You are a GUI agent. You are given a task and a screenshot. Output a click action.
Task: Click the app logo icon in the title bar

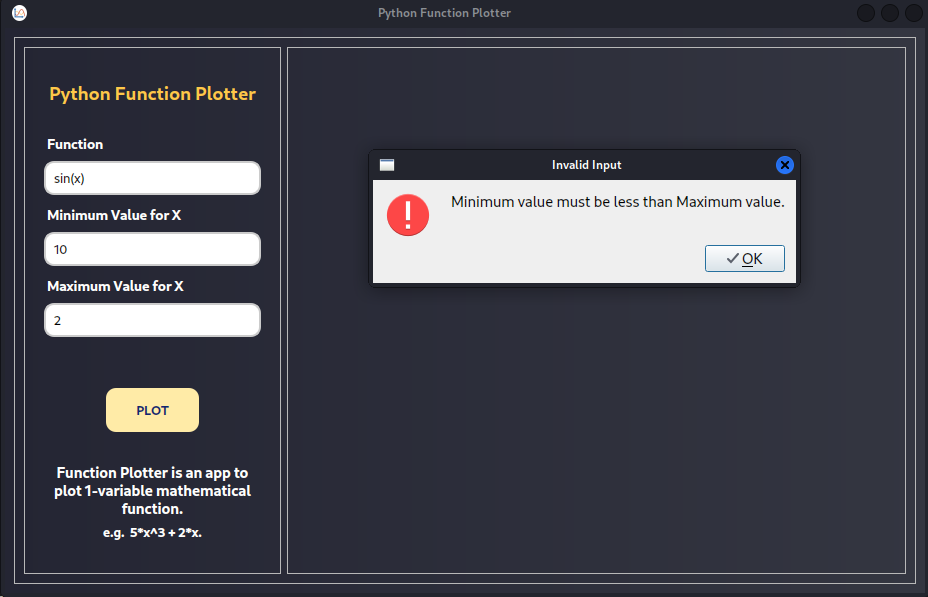click(20, 12)
